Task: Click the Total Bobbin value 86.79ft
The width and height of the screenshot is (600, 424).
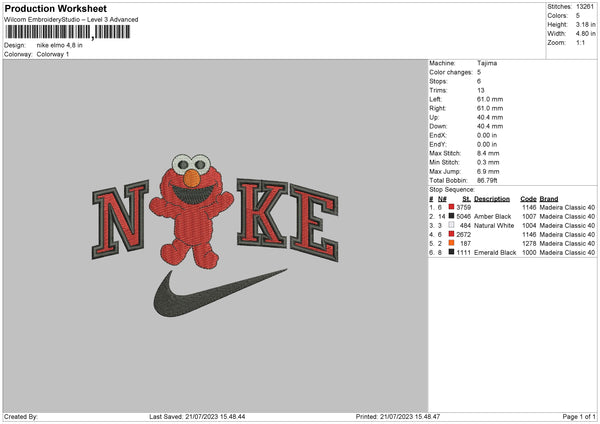Action: (487, 181)
